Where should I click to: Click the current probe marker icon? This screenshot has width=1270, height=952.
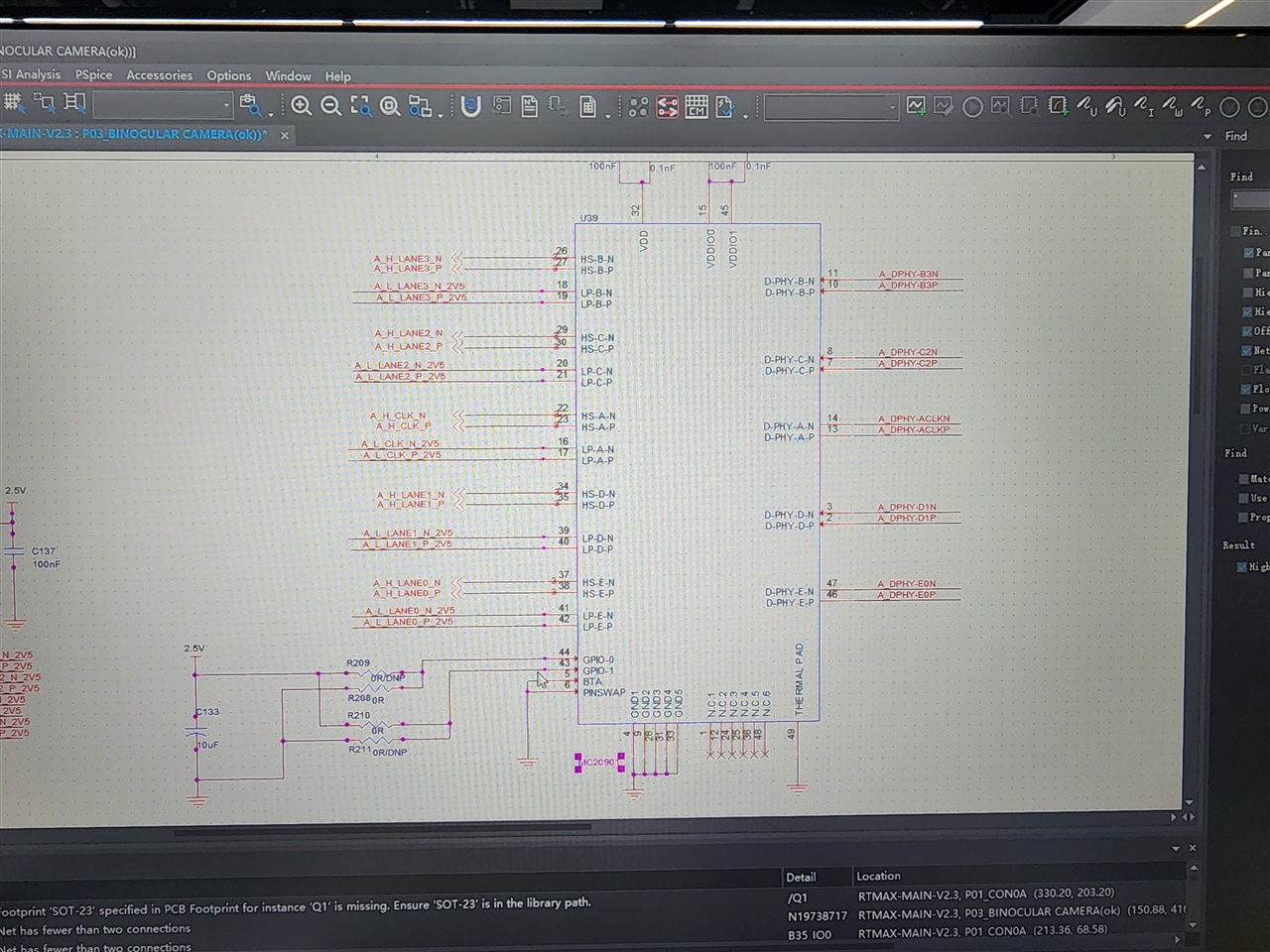1144,105
